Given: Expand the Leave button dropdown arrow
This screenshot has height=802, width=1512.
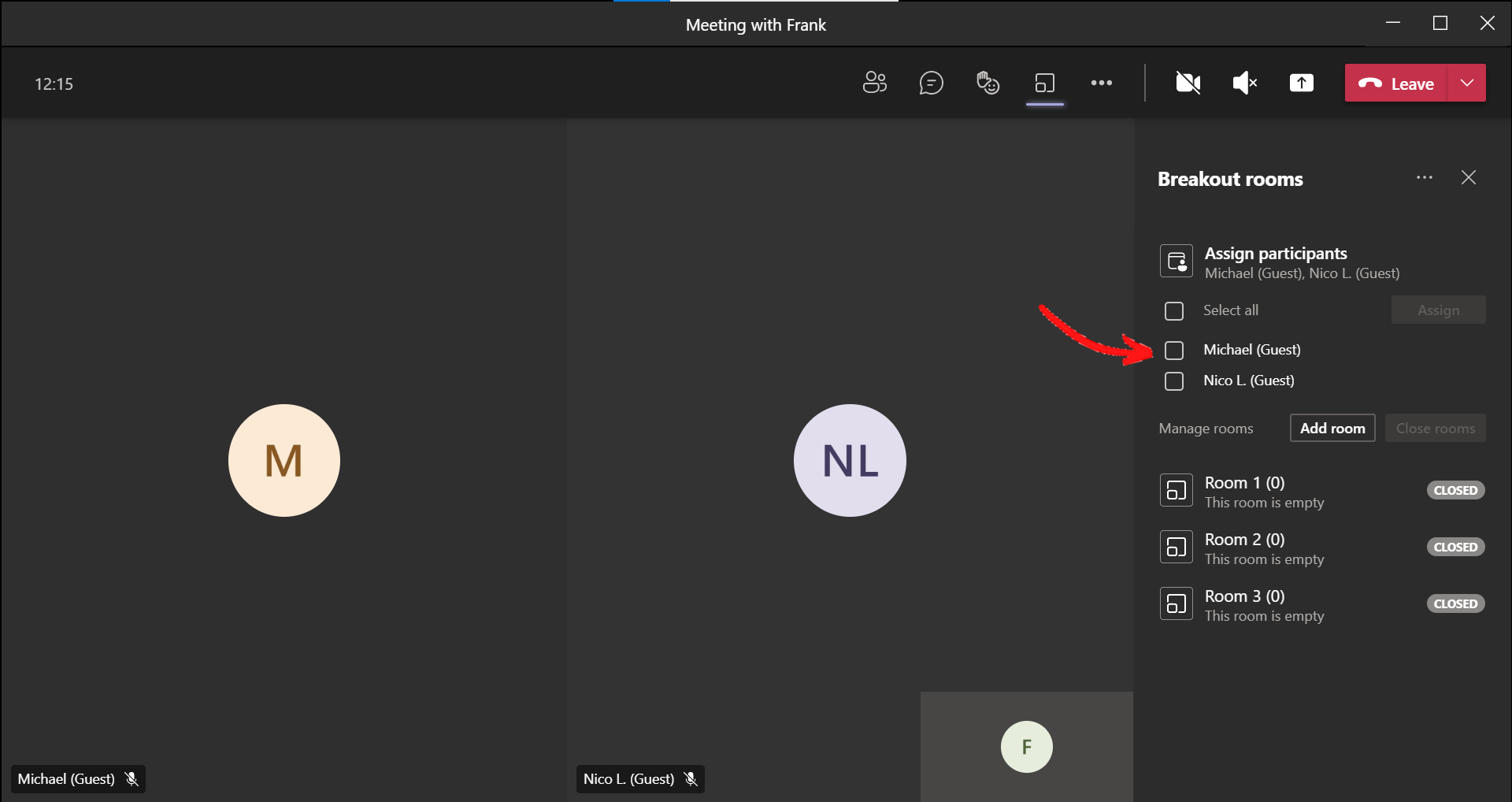Looking at the screenshot, I should (x=1466, y=83).
